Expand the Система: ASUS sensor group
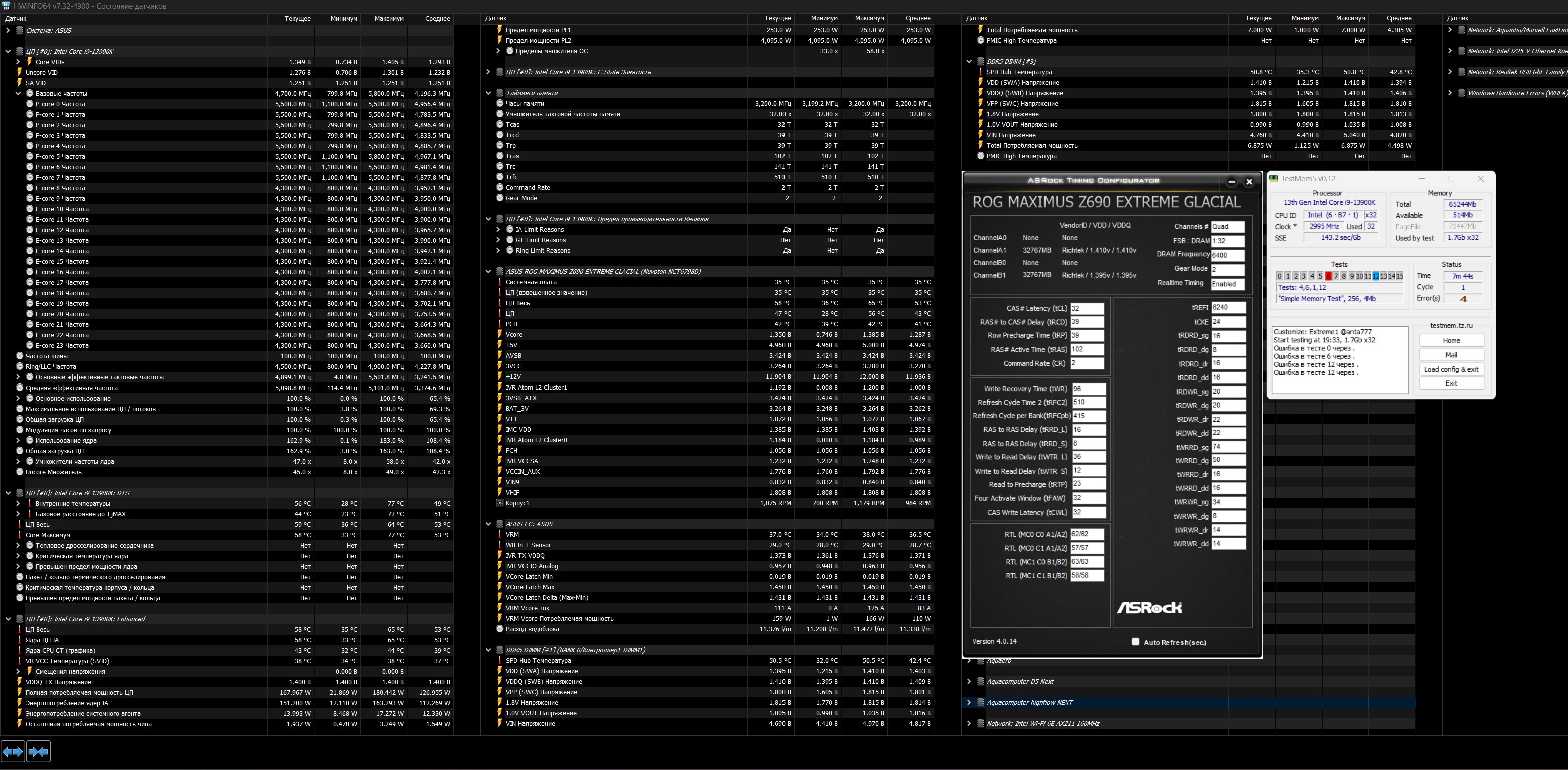The width and height of the screenshot is (1568, 770). 8,30
